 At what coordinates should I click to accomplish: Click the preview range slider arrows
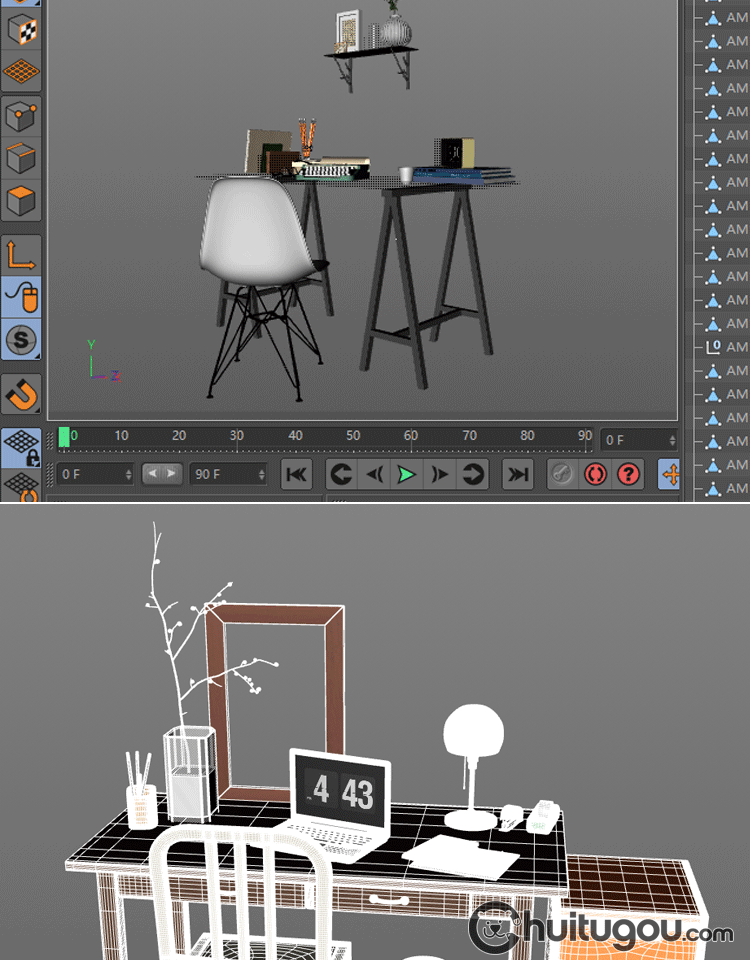point(162,473)
